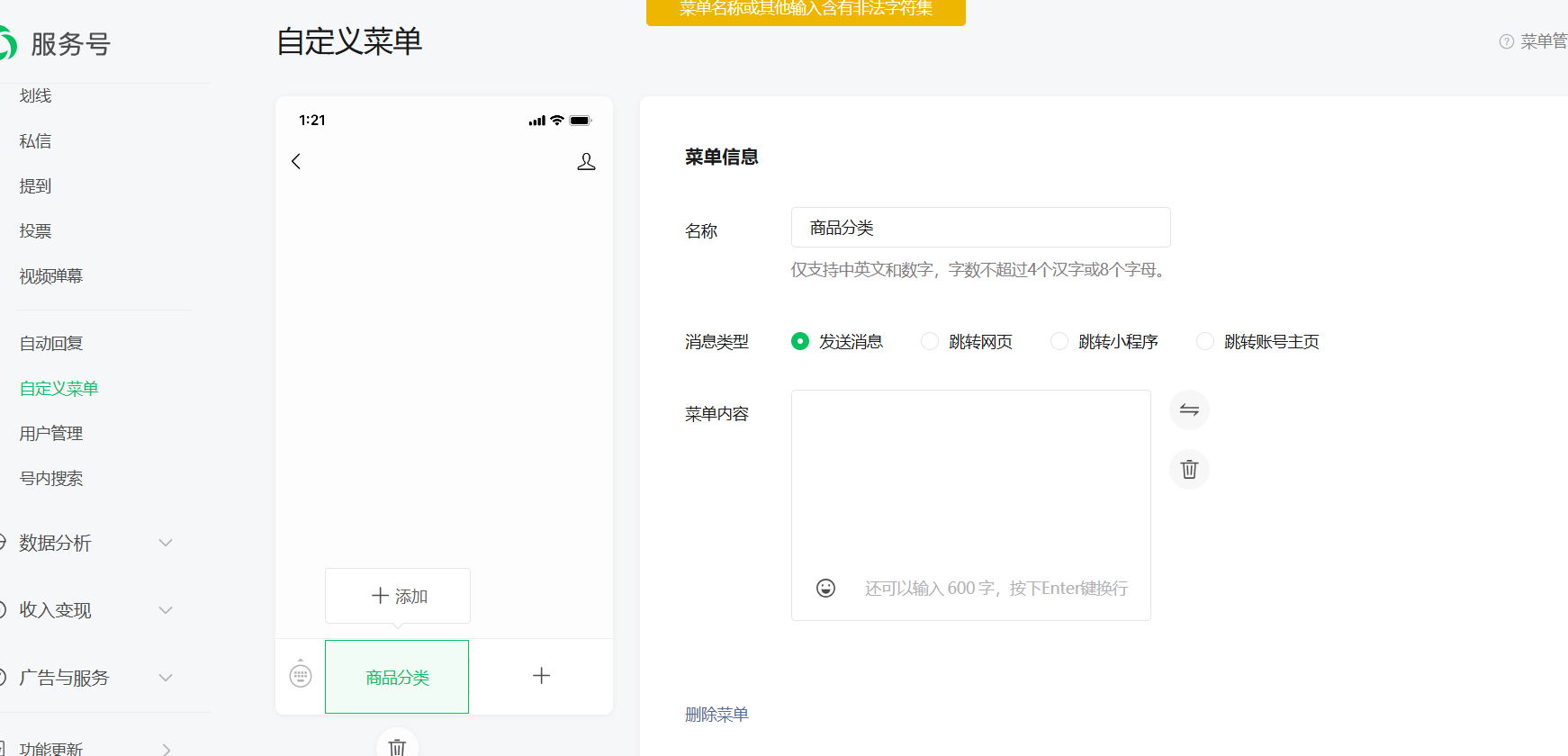
Task: Click the 删除菜单 link
Action: coord(716,715)
